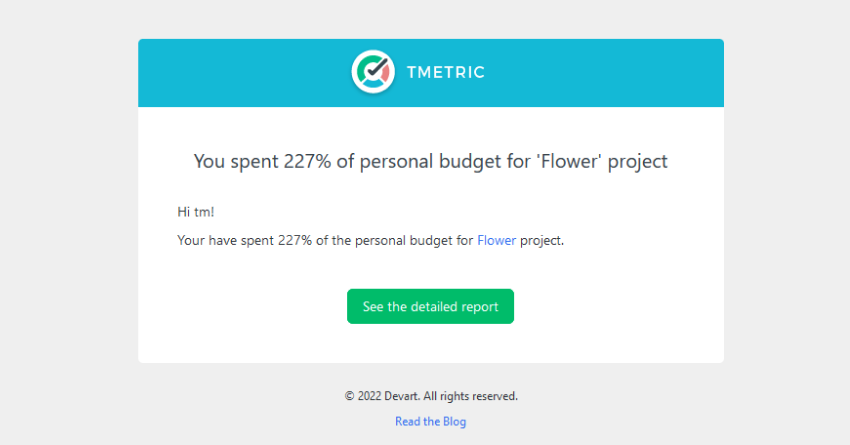850x445 pixels.
Task: Click the 'Hi tm!' greeting text
Action: tap(196, 212)
